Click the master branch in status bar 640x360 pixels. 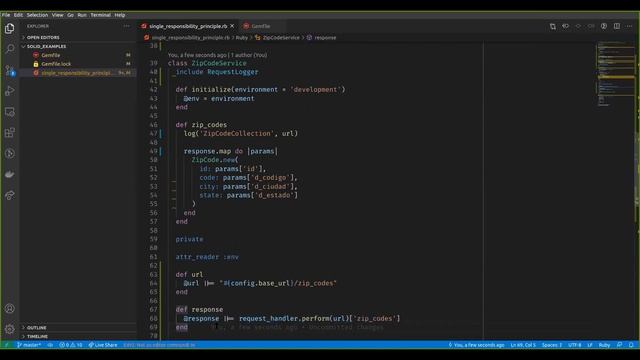(29, 345)
